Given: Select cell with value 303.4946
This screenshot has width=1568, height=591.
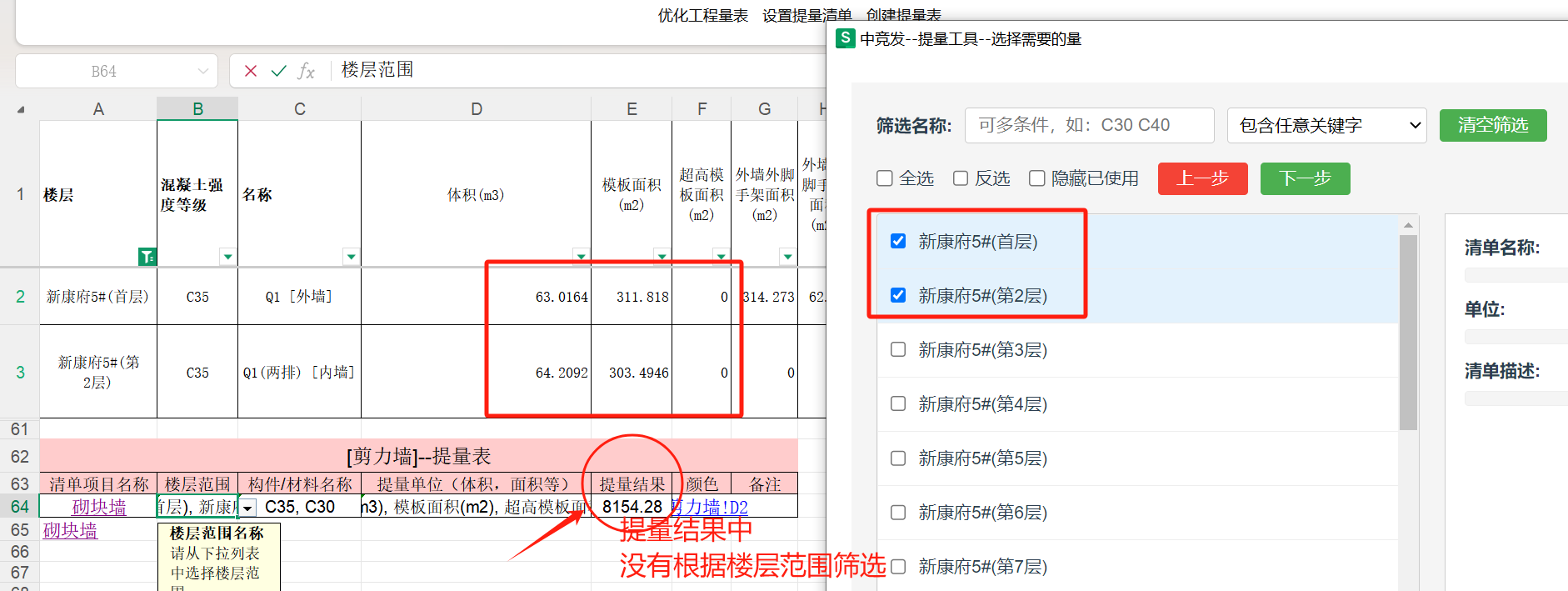Looking at the screenshot, I should tap(632, 372).
